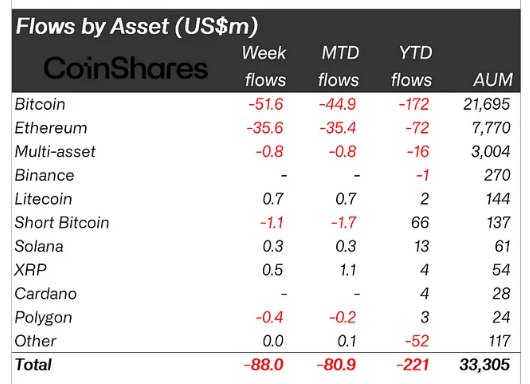Select the YTD flows column header
Image resolution: width=530 pixels, height=384 pixels.
coord(412,67)
